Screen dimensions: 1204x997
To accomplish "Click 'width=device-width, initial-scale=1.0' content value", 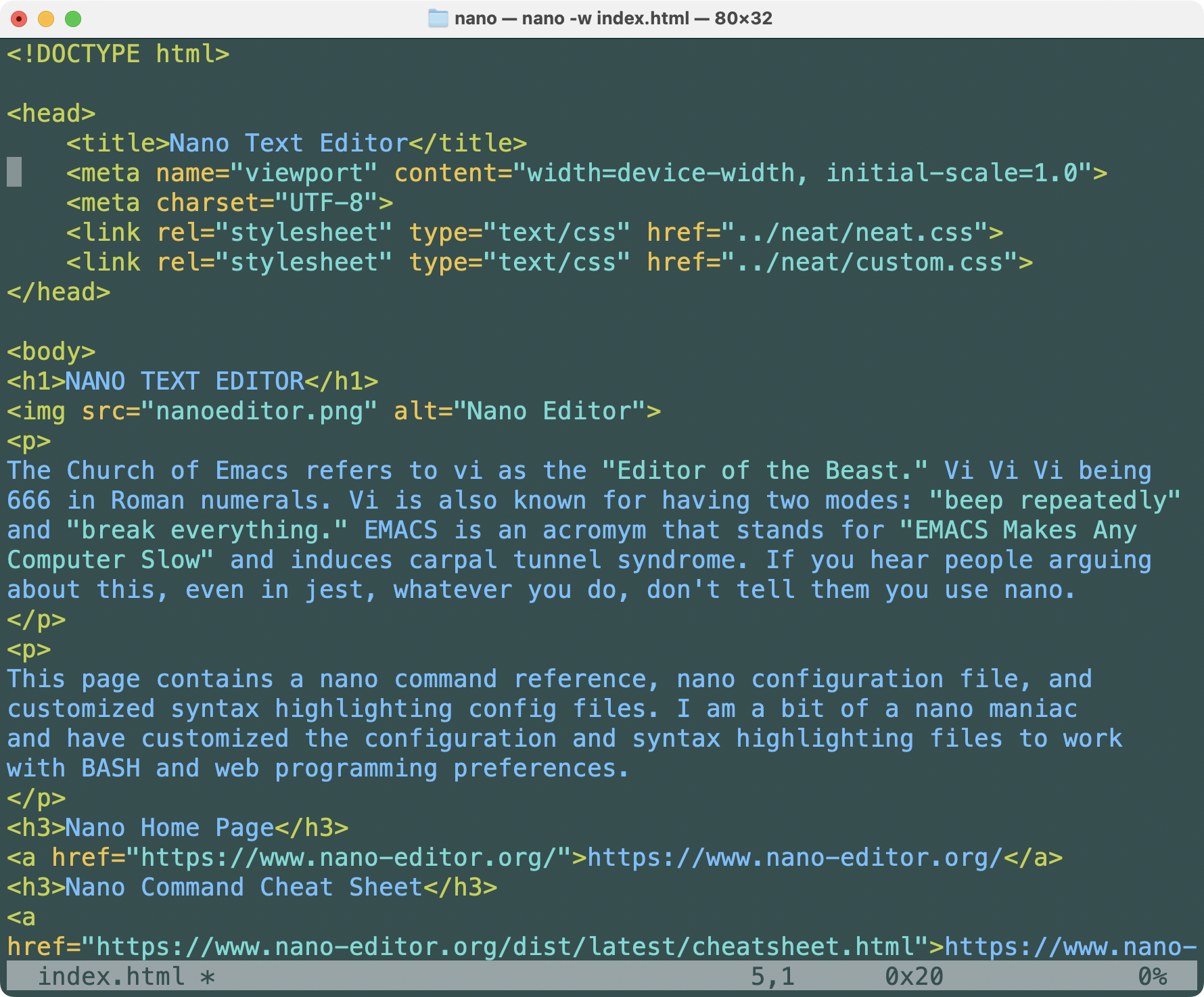I will [802, 173].
